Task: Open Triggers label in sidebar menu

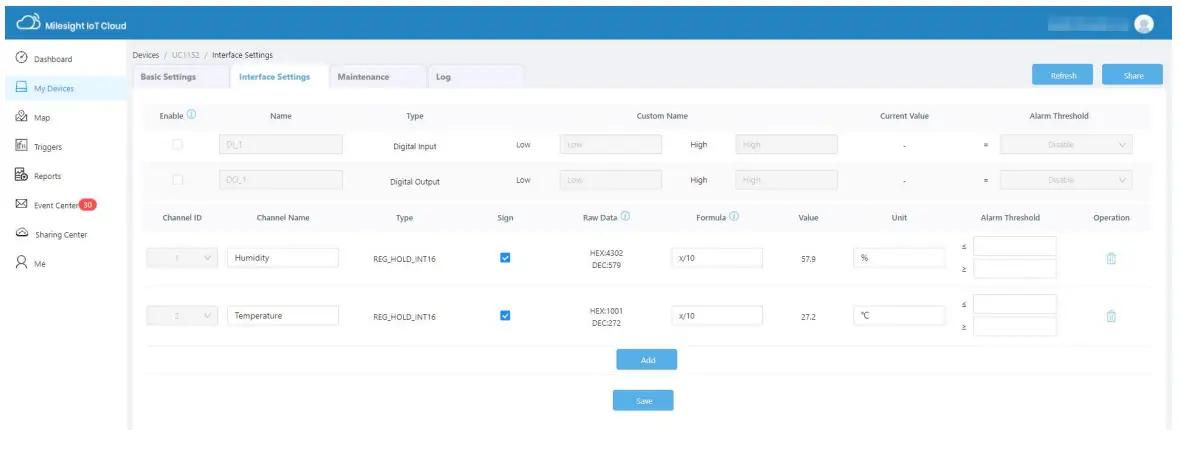Action: click(x=48, y=147)
